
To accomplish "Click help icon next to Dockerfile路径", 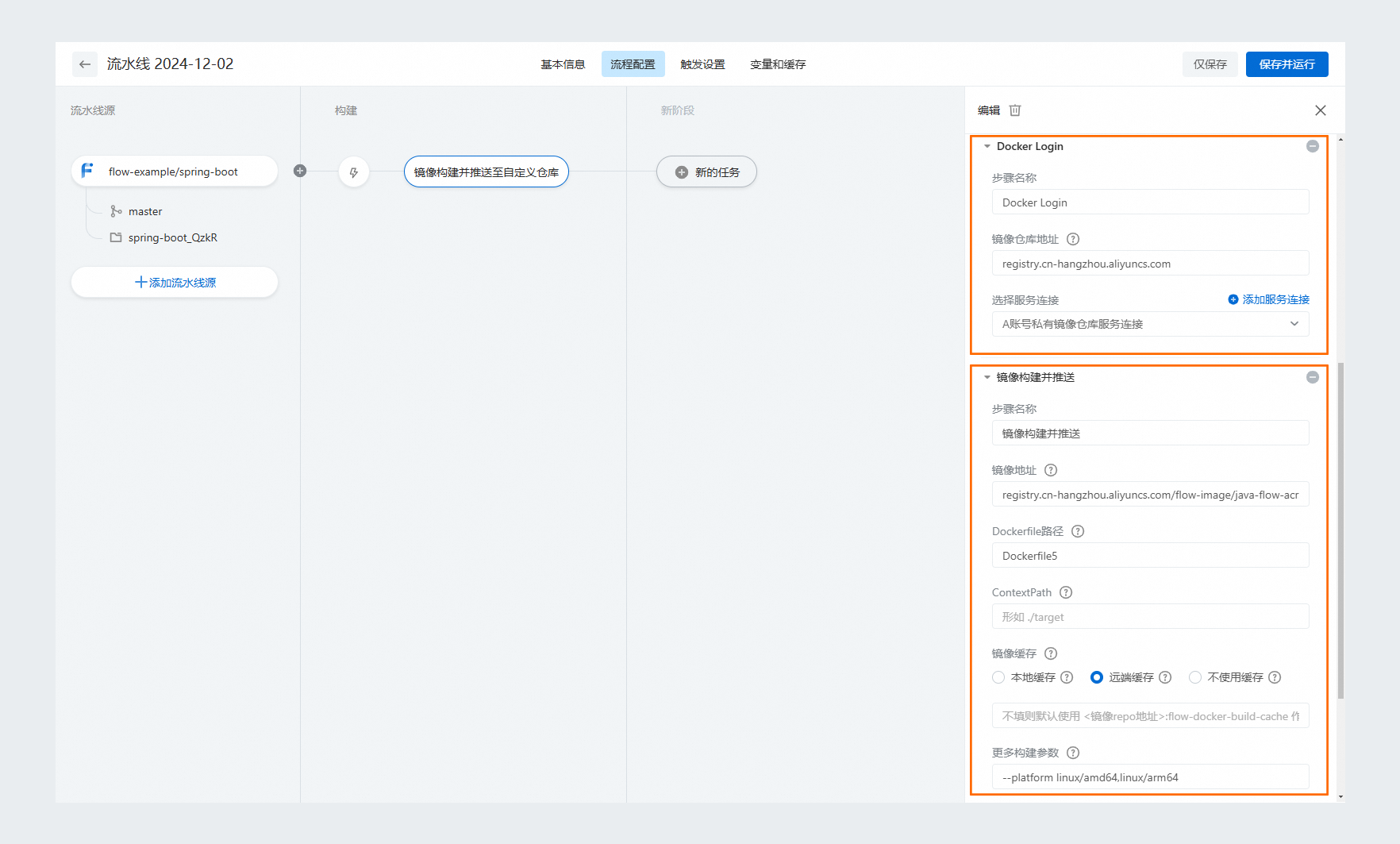I will click(x=1078, y=531).
